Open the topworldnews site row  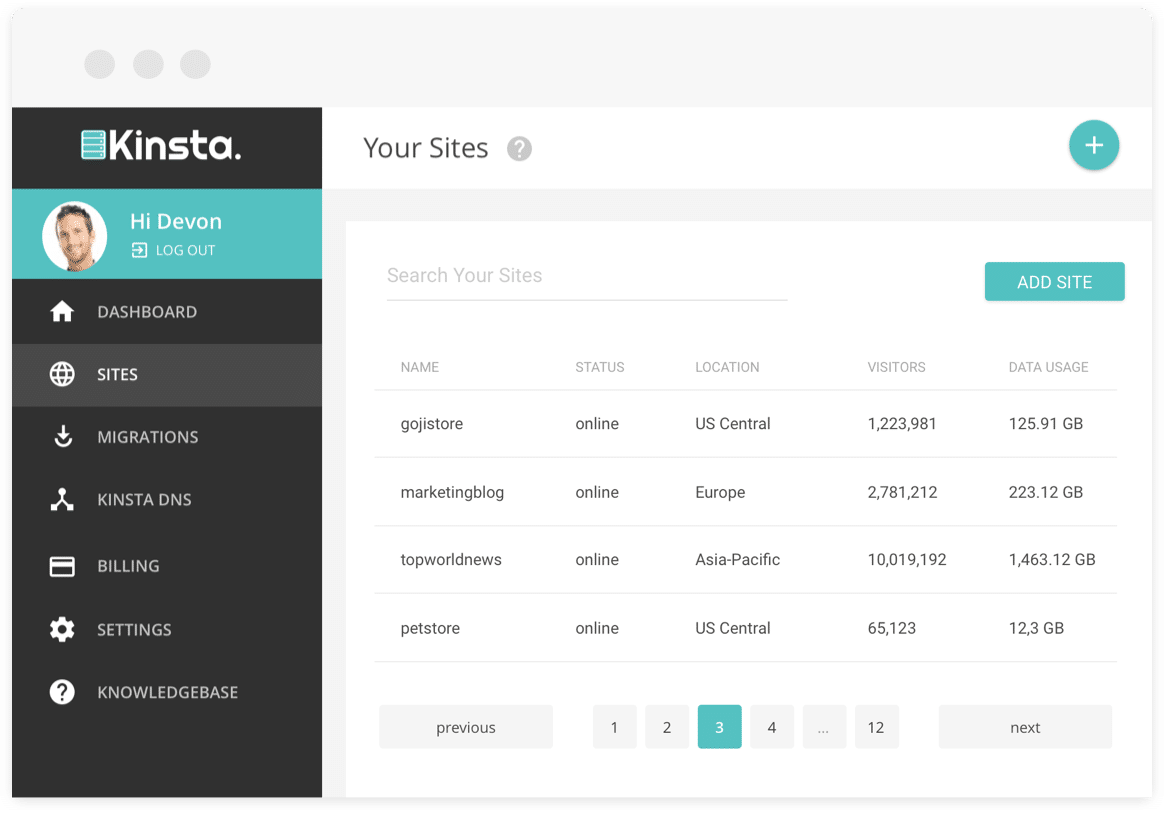(x=451, y=560)
